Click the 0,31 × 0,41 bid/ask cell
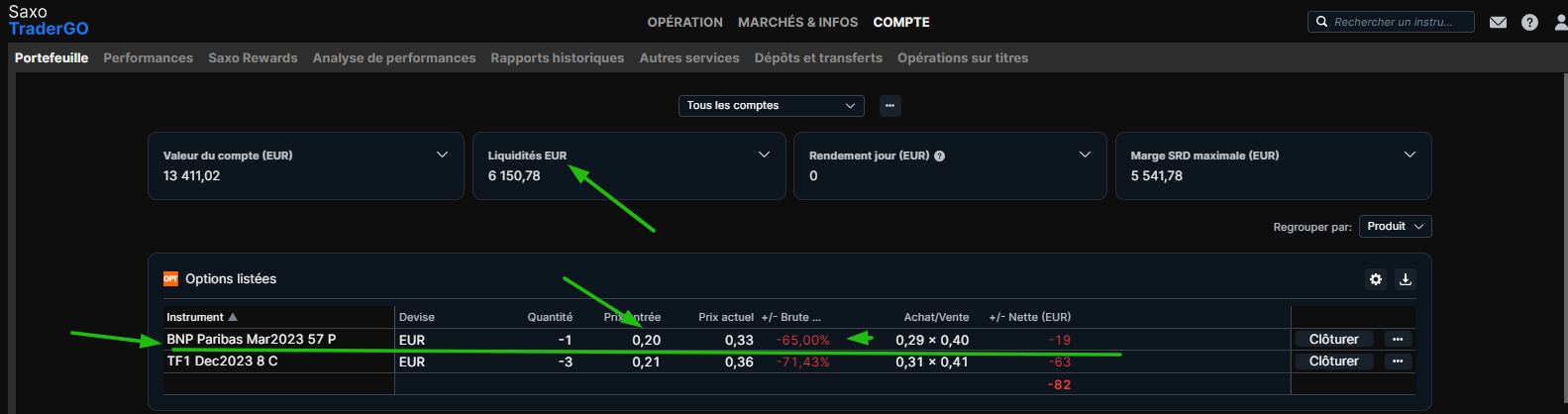 [x=932, y=362]
